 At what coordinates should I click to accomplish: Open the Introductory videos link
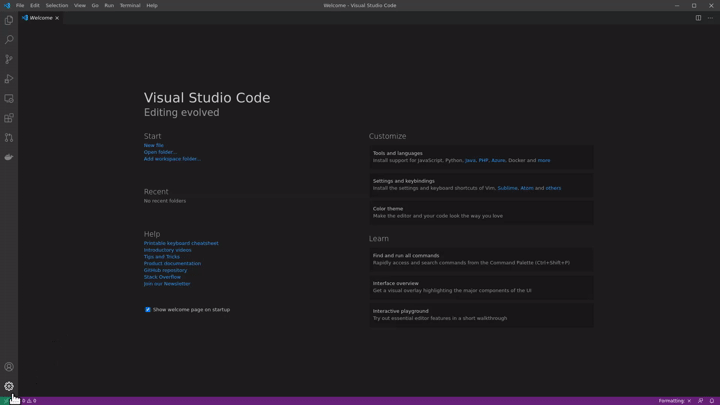pyautogui.click(x=168, y=250)
